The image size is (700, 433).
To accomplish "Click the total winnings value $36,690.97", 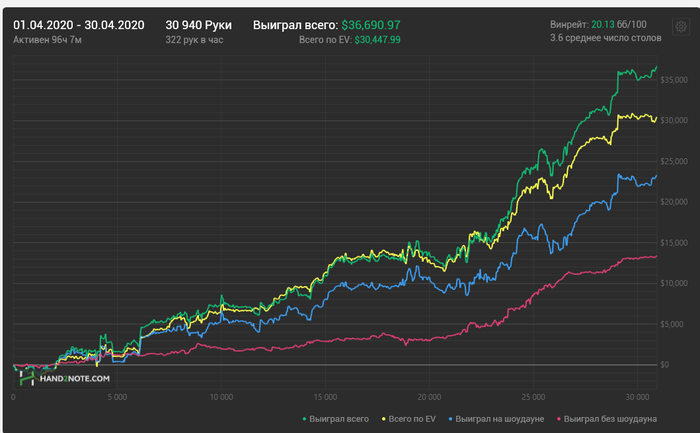I will coord(371,25).
